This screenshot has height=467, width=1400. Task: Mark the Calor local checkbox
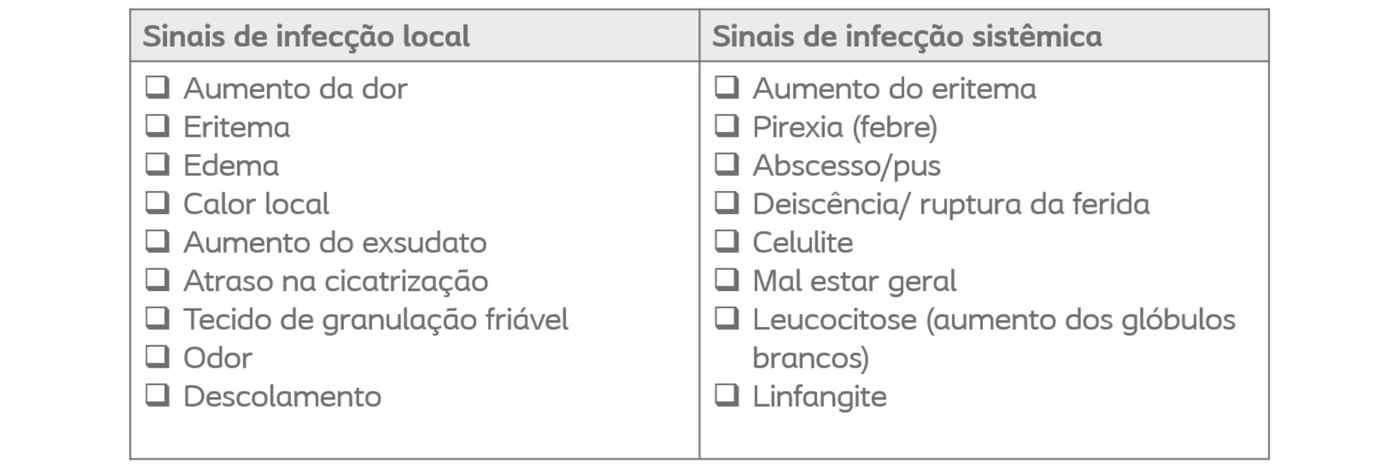156,204
